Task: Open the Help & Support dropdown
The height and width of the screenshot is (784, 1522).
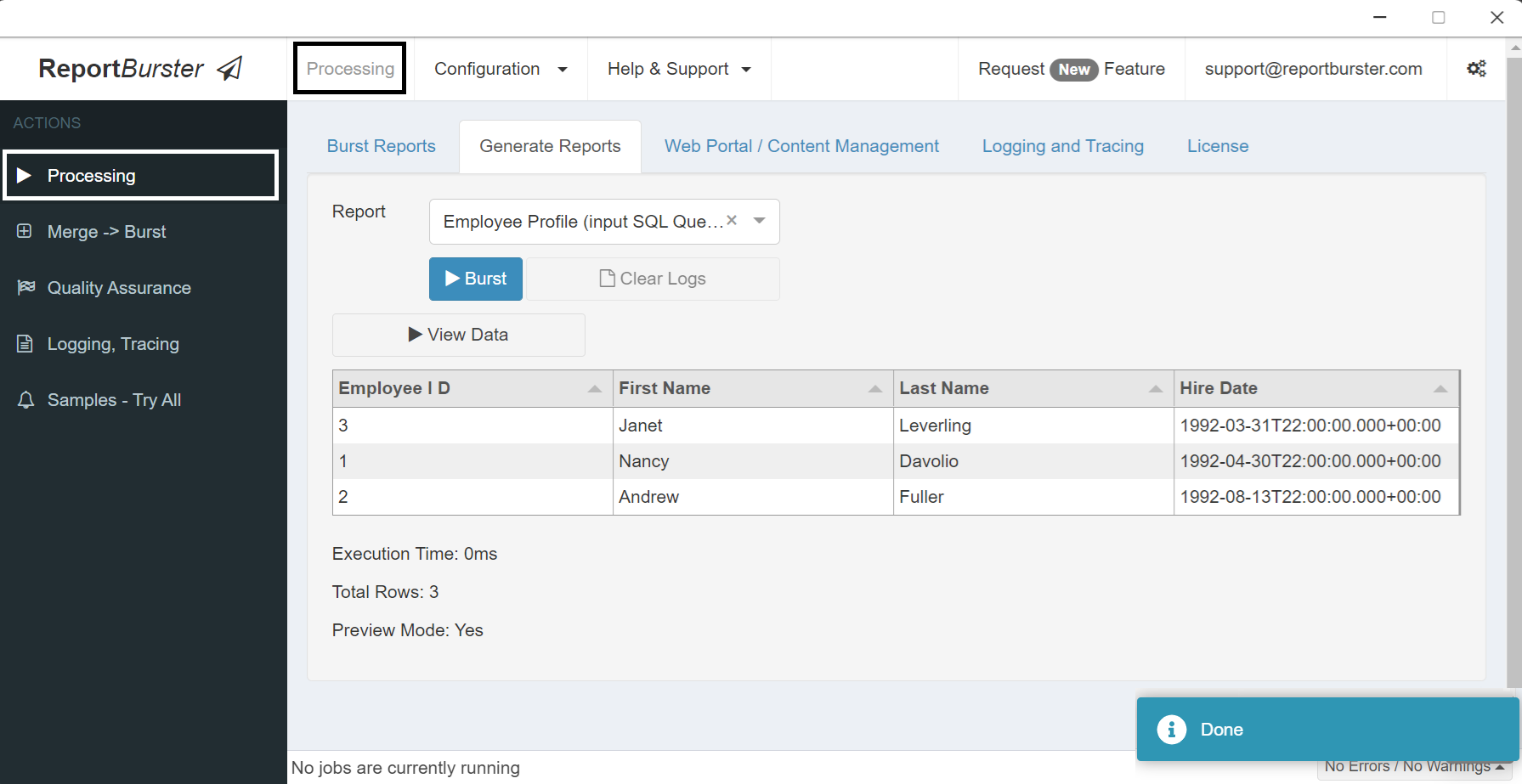Action: coord(678,69)
